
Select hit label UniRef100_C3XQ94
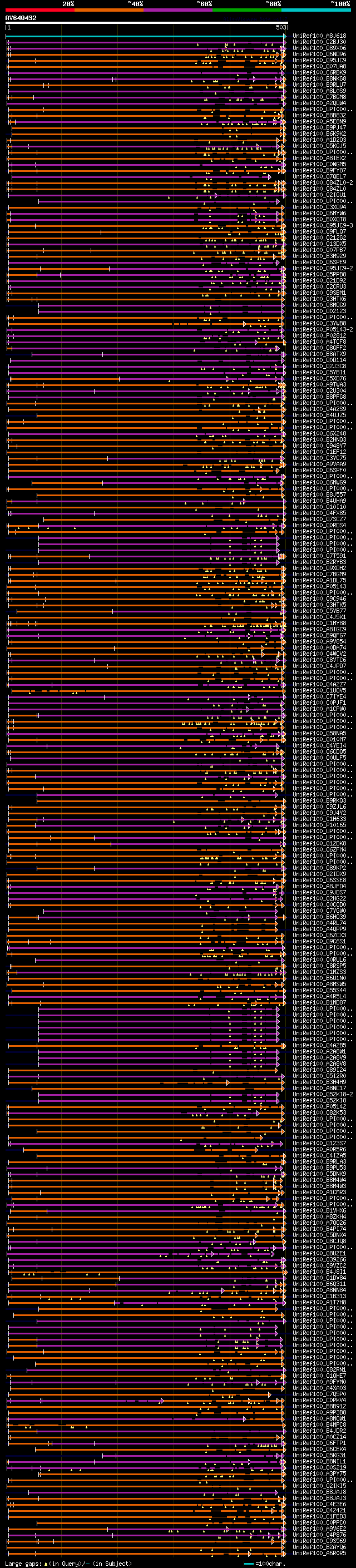tap(319, 207)
